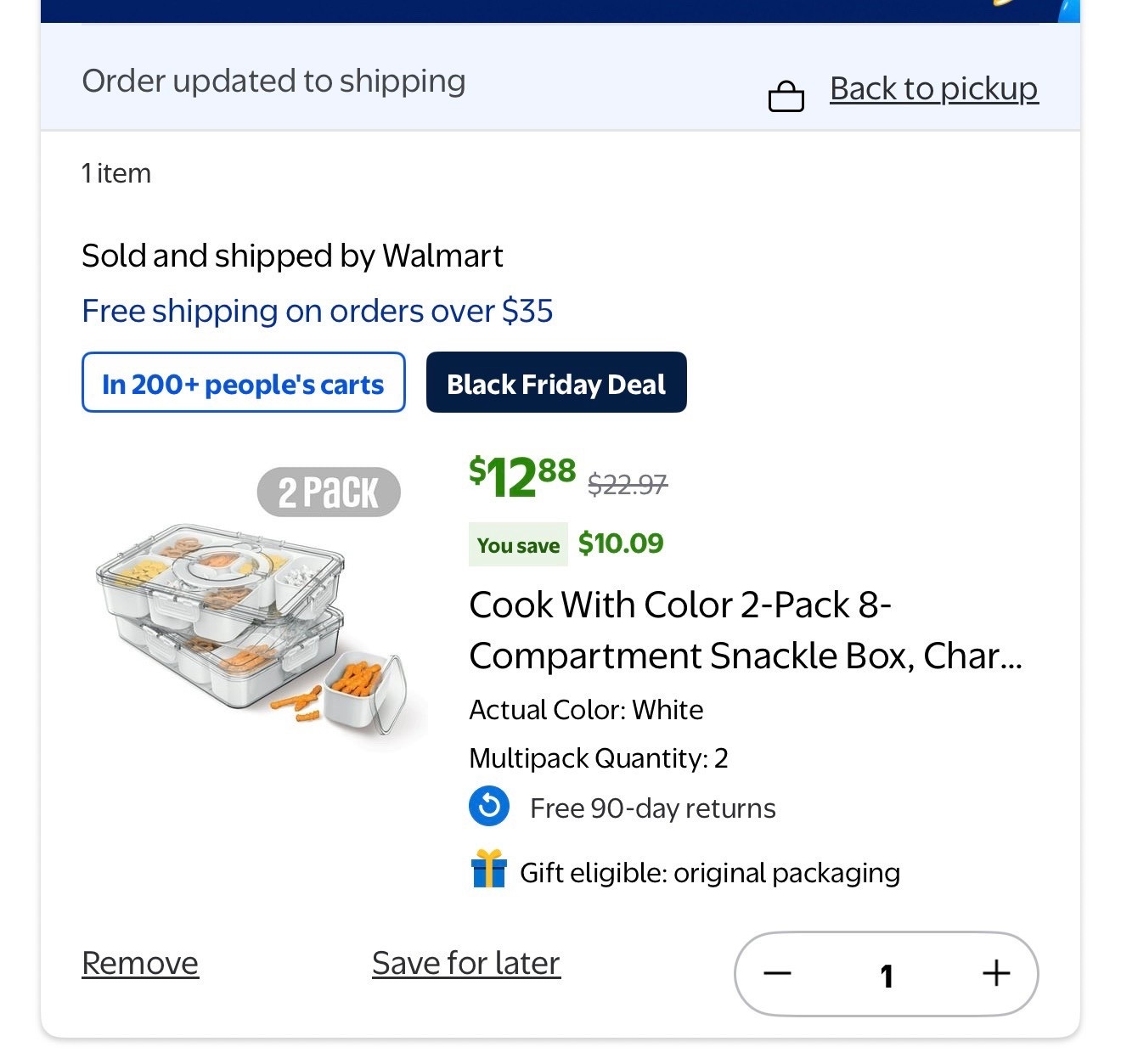Open the Cook With Color product title

(x=745, y=630)
